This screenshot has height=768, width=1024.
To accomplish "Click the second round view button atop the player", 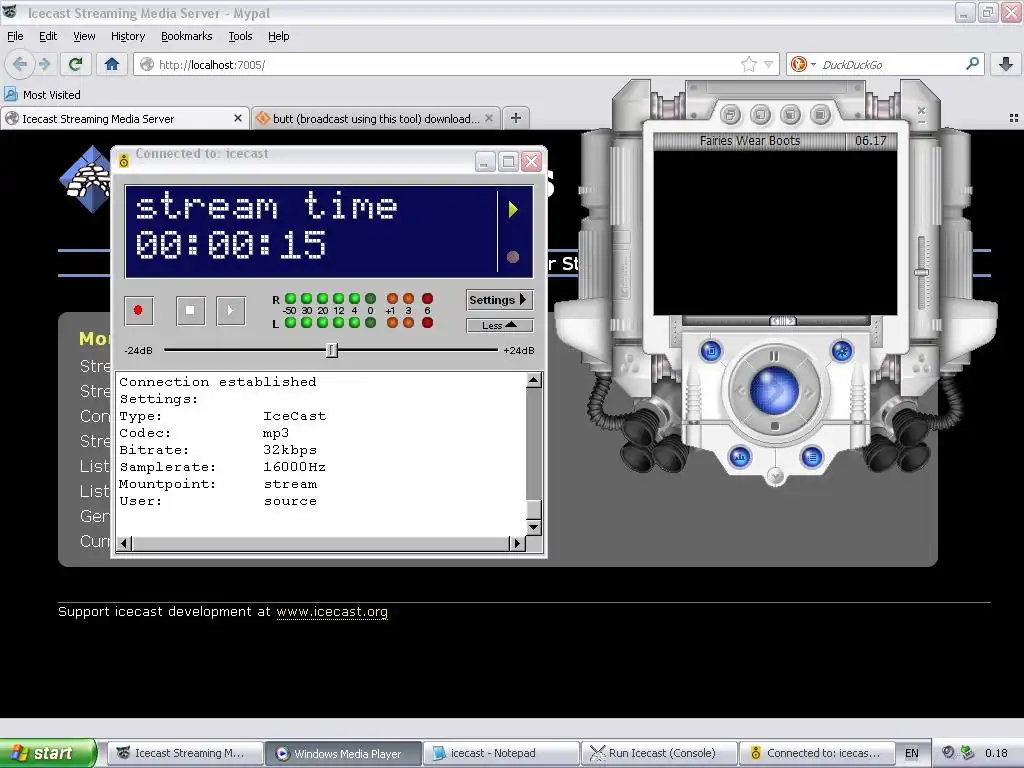I will point(760,116).
